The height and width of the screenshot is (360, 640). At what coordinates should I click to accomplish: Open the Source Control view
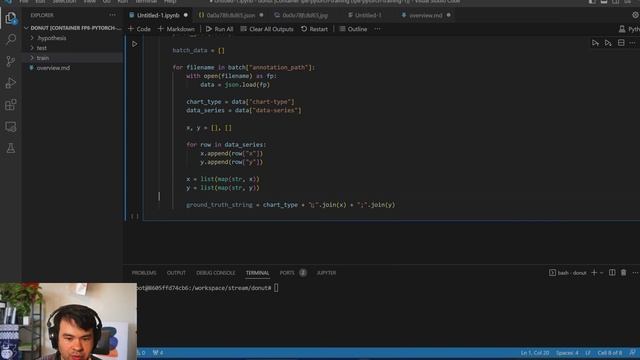click(11, 61)
